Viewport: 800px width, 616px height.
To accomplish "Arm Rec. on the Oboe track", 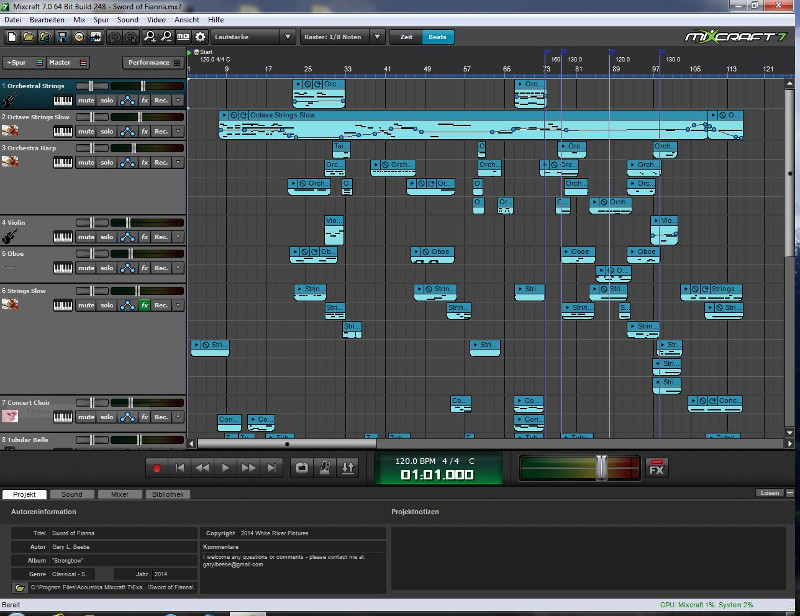I will [161, 268].
